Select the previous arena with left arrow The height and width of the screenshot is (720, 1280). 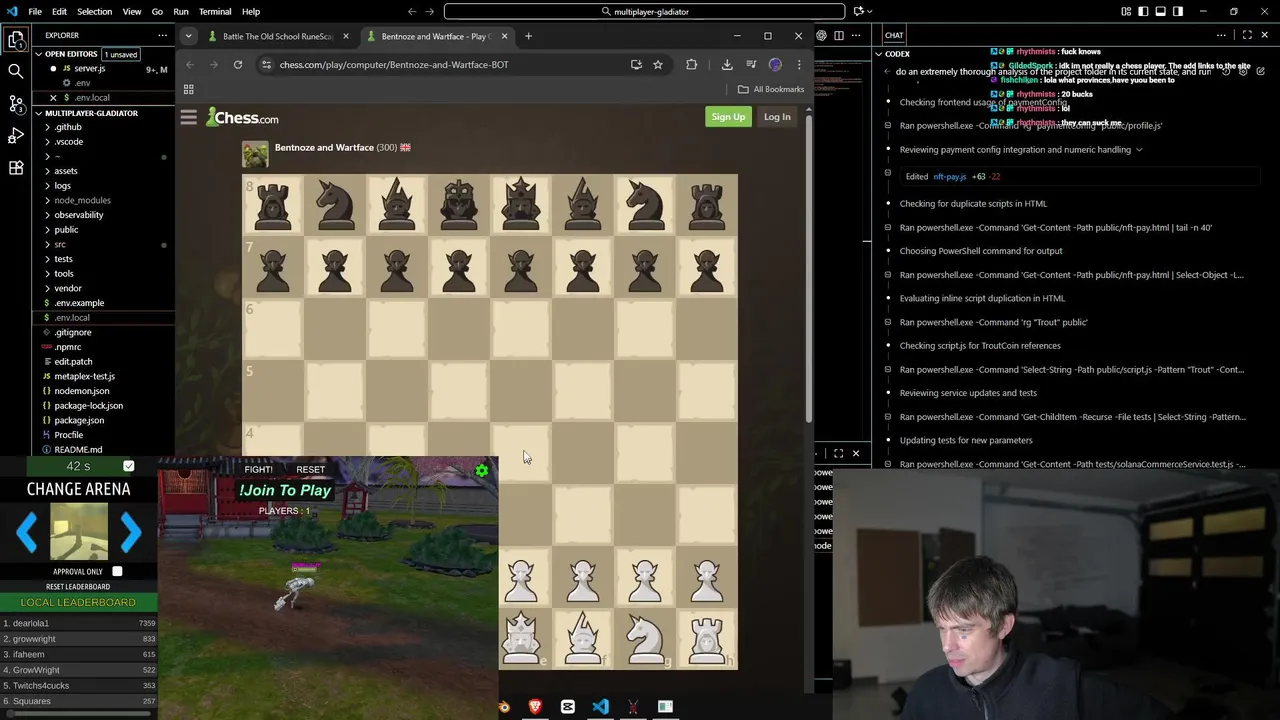point(27,533)
